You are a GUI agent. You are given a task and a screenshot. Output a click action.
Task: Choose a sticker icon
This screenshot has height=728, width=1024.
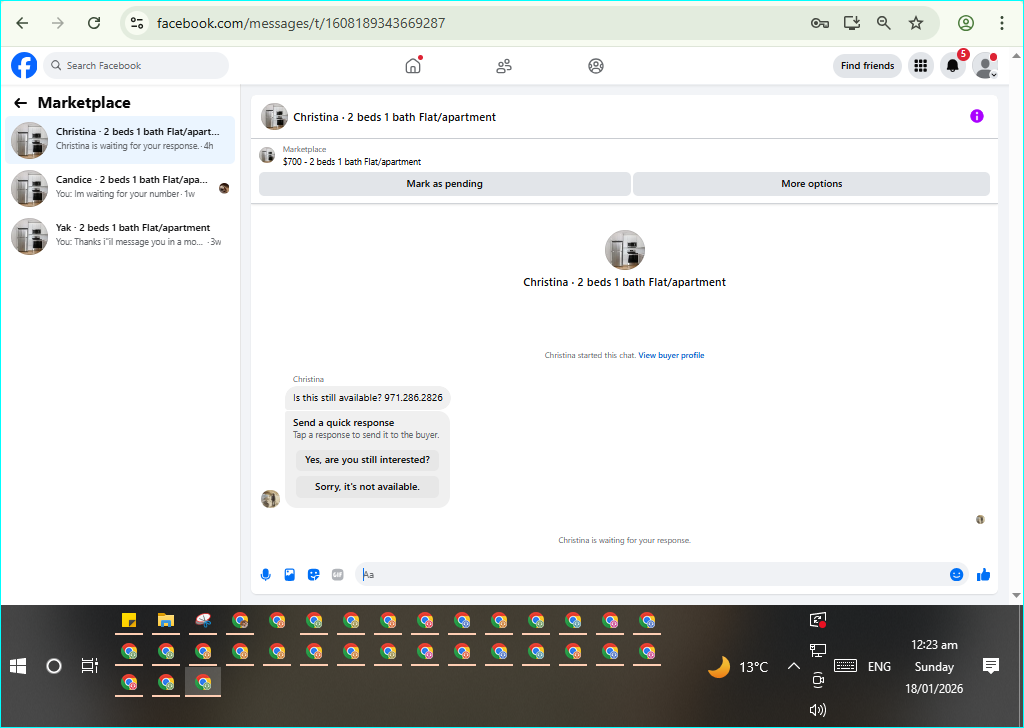click(x=313, y=575)
